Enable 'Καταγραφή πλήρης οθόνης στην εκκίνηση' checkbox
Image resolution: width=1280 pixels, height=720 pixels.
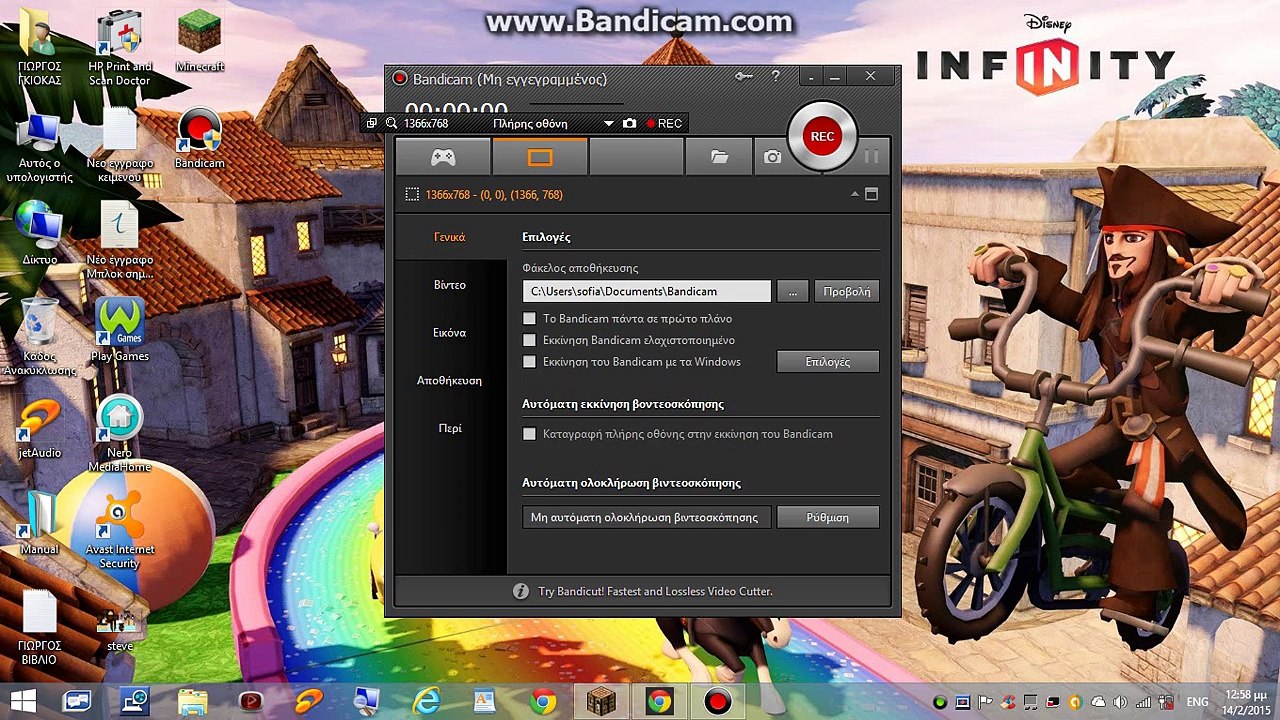[530, 434]
